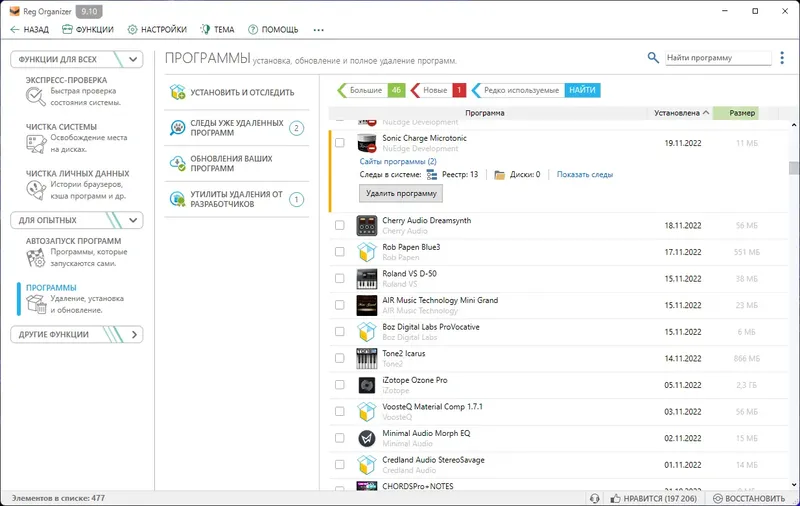800x506 pixels.
Task: Click the Удалить программу button
Action: point(401,193)
